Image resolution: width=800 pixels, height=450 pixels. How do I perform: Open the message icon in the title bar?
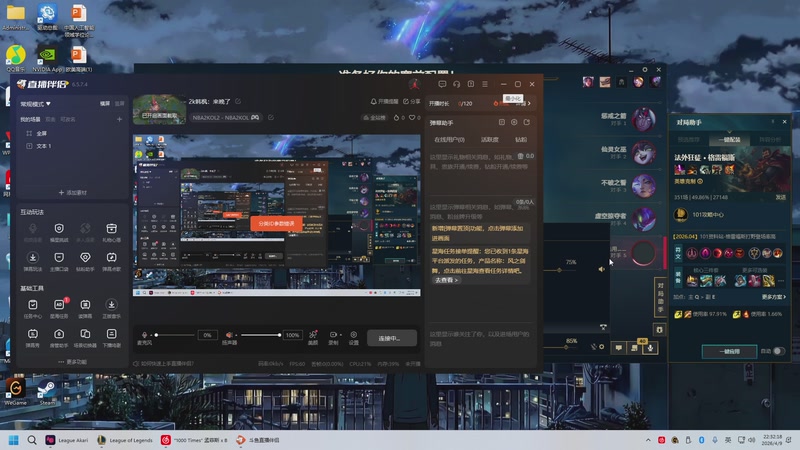coord(442,84)
